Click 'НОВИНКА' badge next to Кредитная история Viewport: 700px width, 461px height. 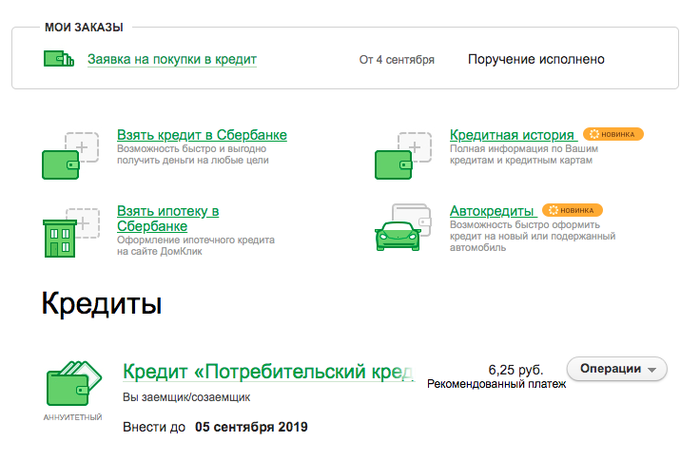613,134
